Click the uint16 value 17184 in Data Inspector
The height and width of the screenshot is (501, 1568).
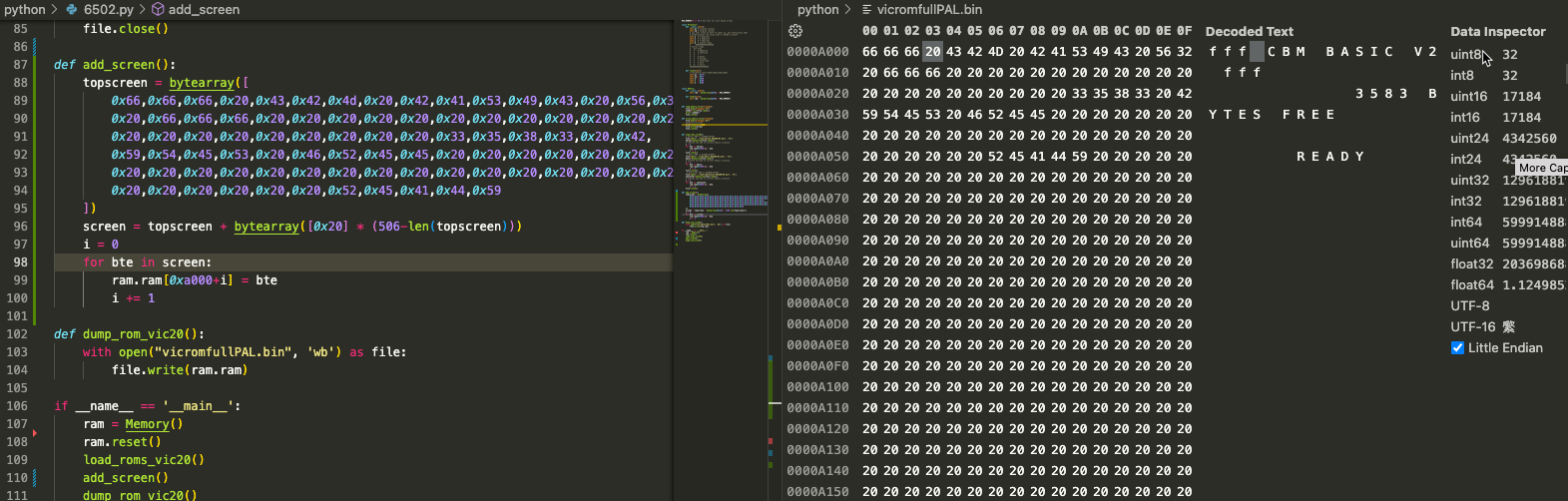[1521, 97]
